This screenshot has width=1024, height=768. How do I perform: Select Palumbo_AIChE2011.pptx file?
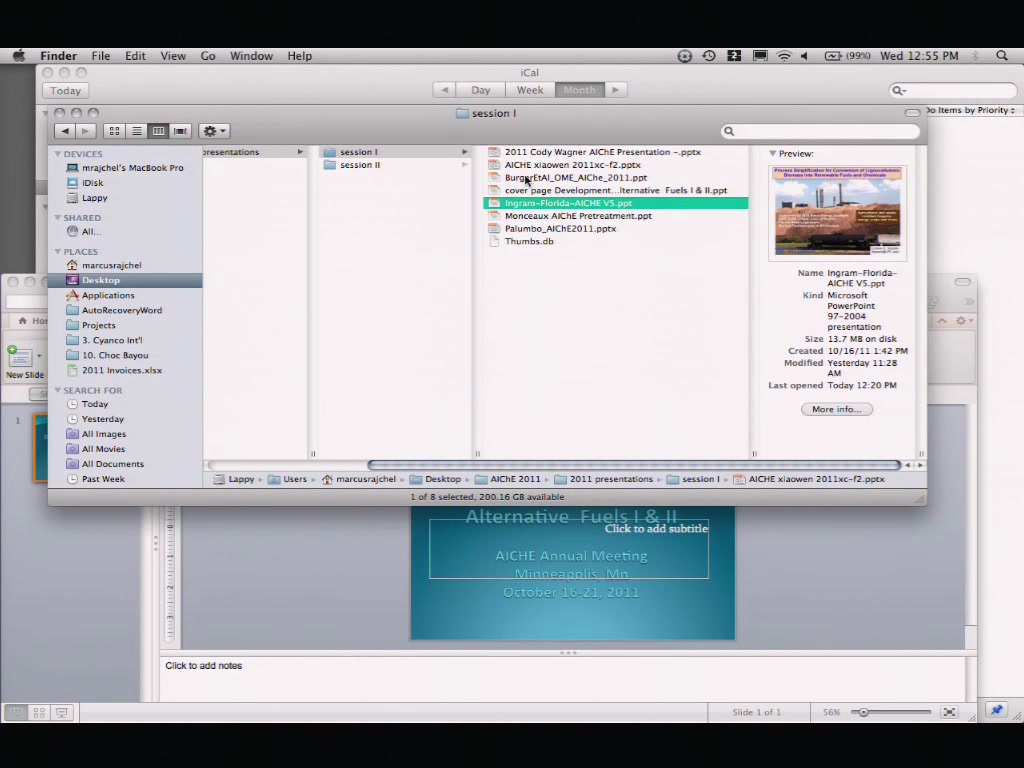point(560,229)
